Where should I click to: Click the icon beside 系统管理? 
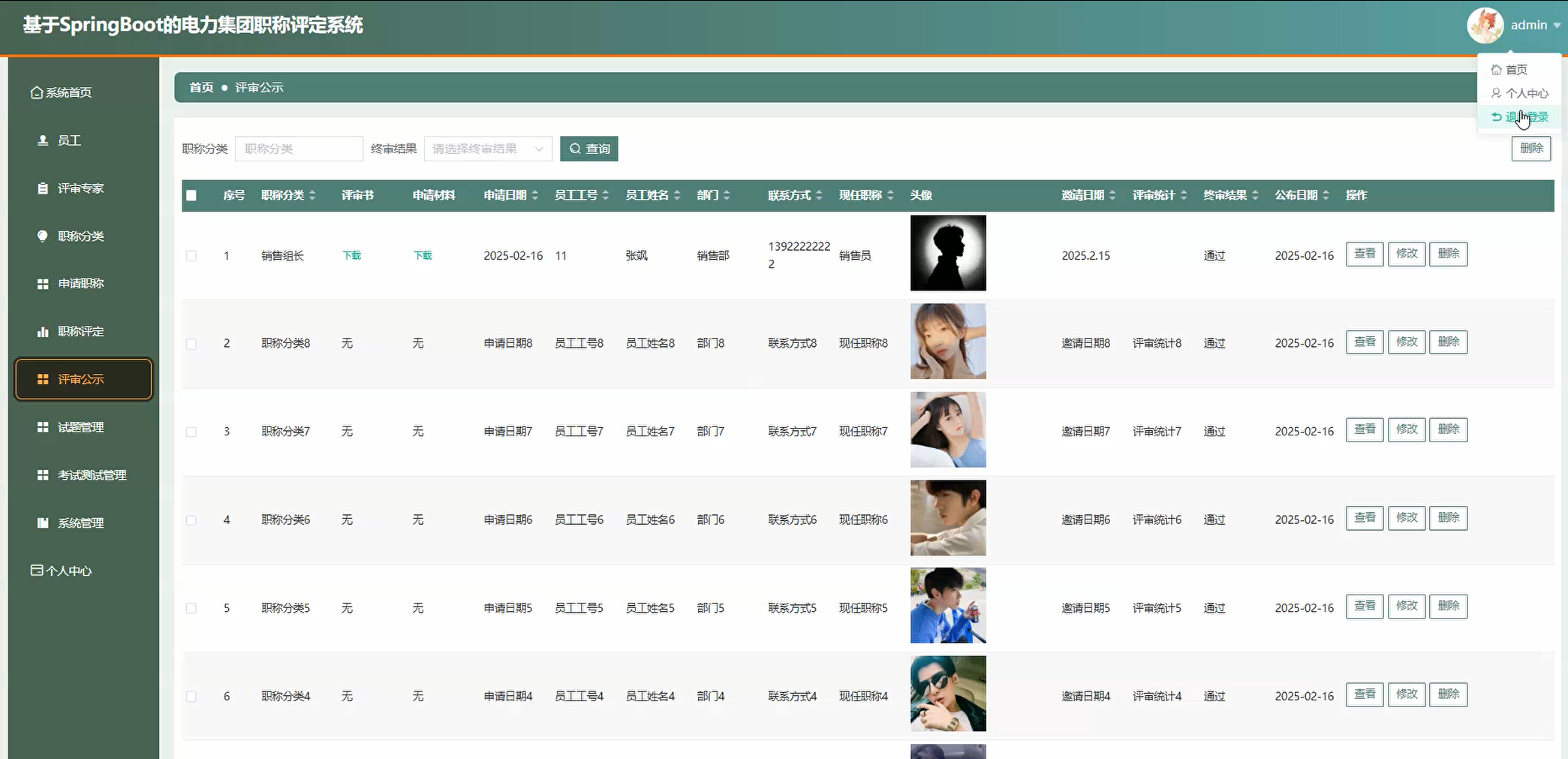[x=43, y=523]
